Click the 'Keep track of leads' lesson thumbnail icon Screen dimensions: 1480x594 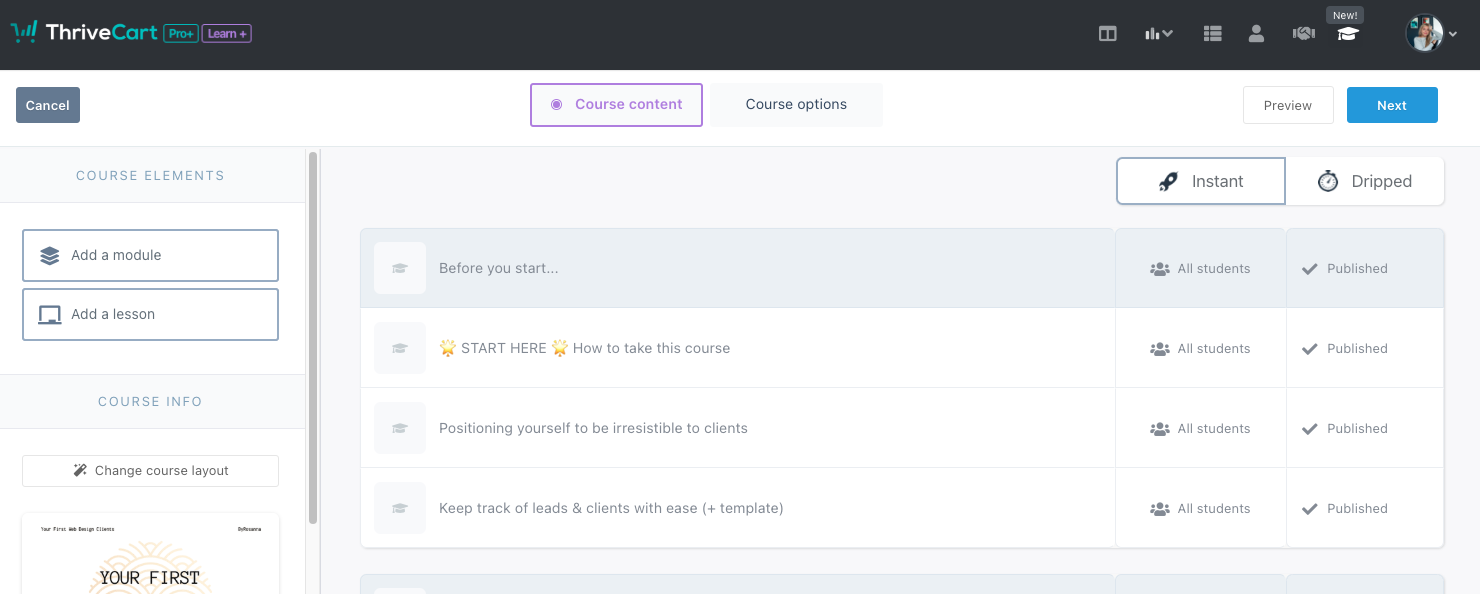[x=400, y=508]
